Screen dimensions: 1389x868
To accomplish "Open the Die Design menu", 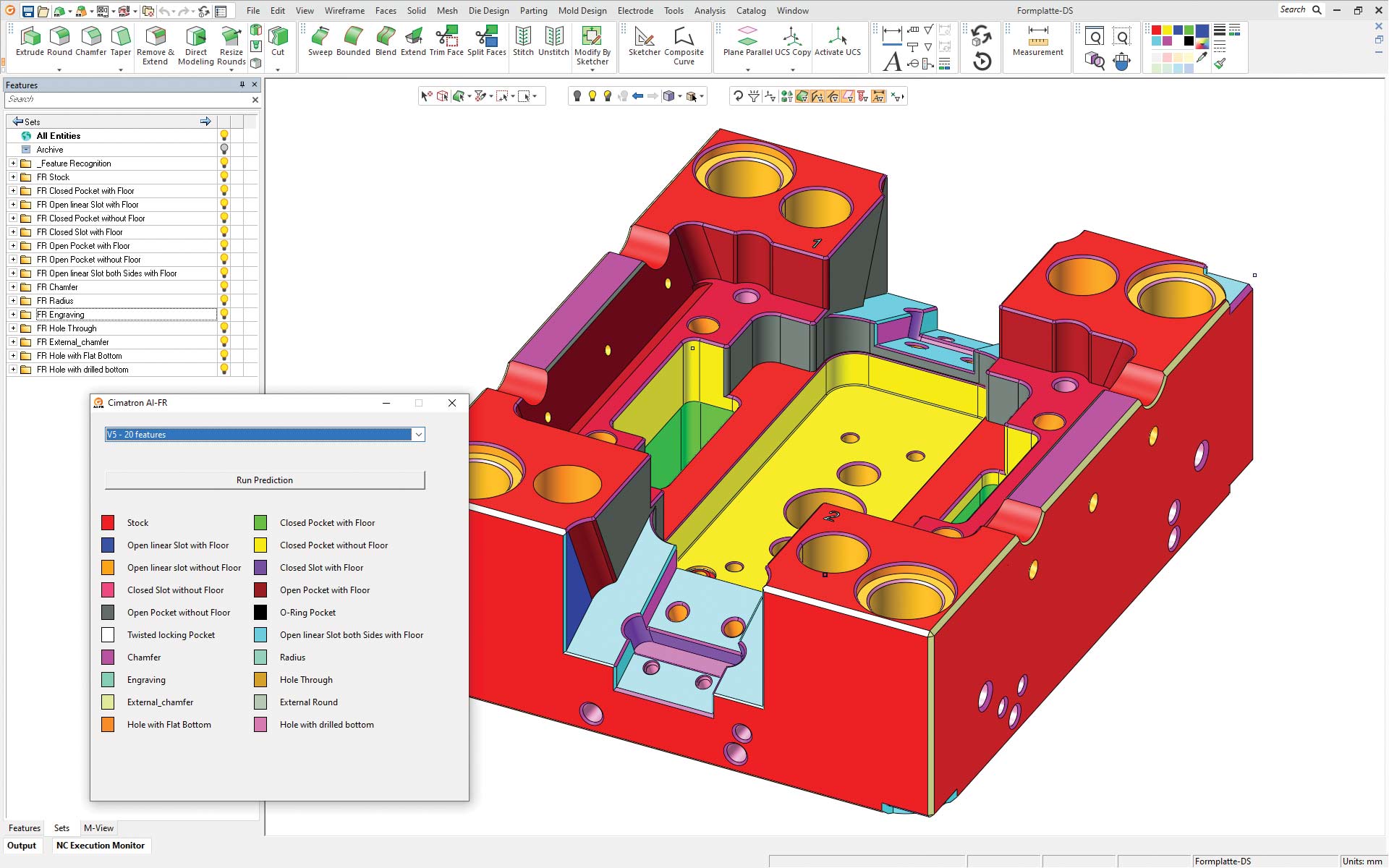I will pos(488,11).
